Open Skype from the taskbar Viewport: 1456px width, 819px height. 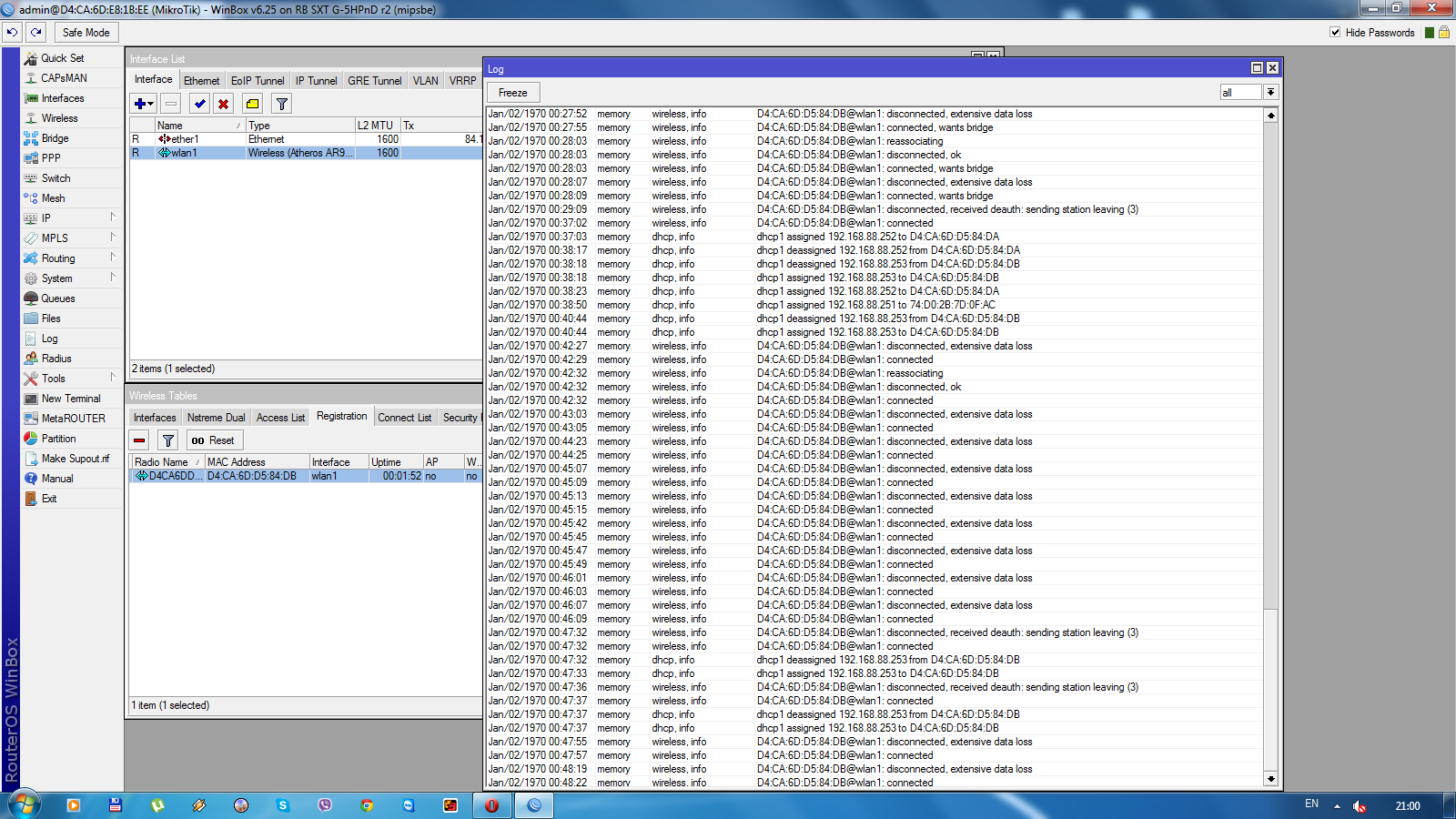point(283,805)
